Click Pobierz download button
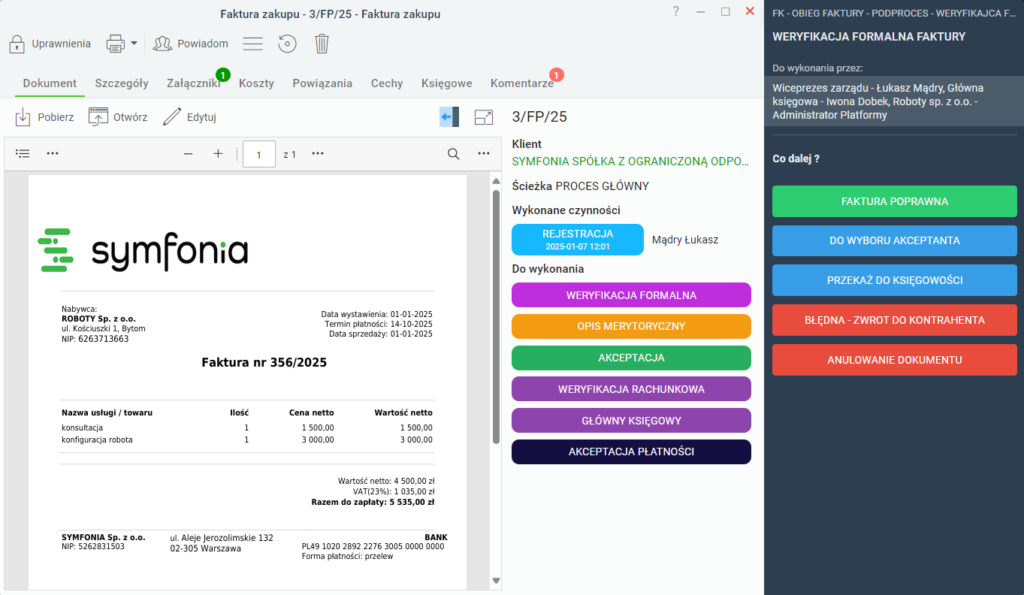The width and height of the screenshot is (1024, 595). (x=44, y=118)
